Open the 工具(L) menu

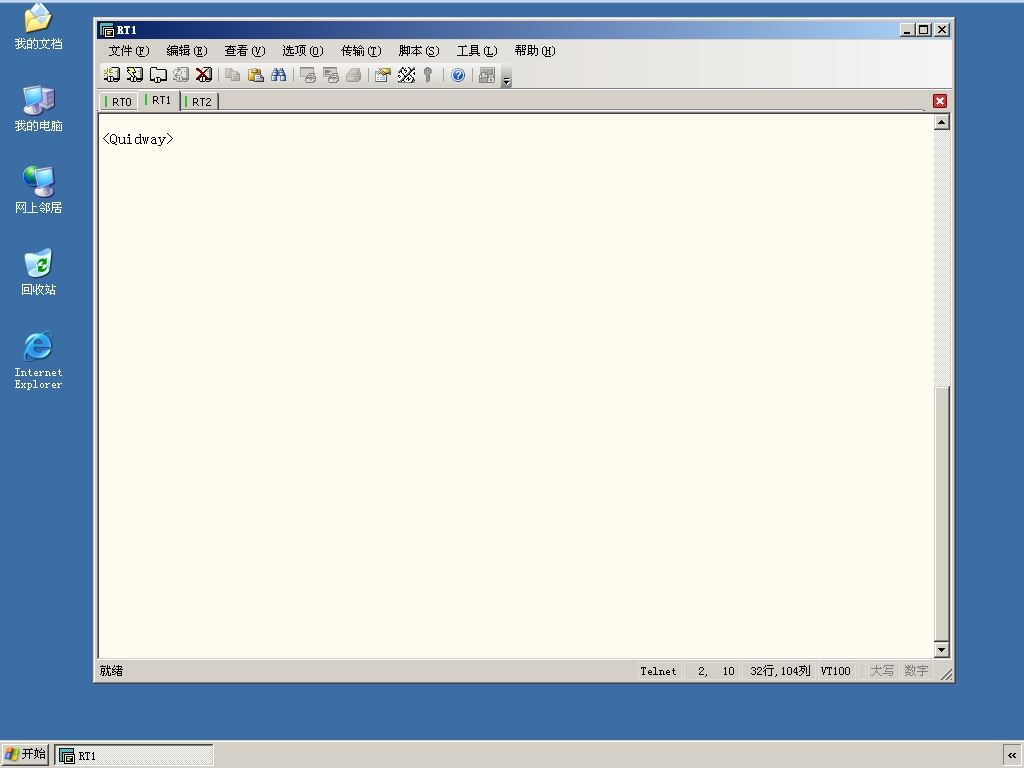(x=477, y=51)
